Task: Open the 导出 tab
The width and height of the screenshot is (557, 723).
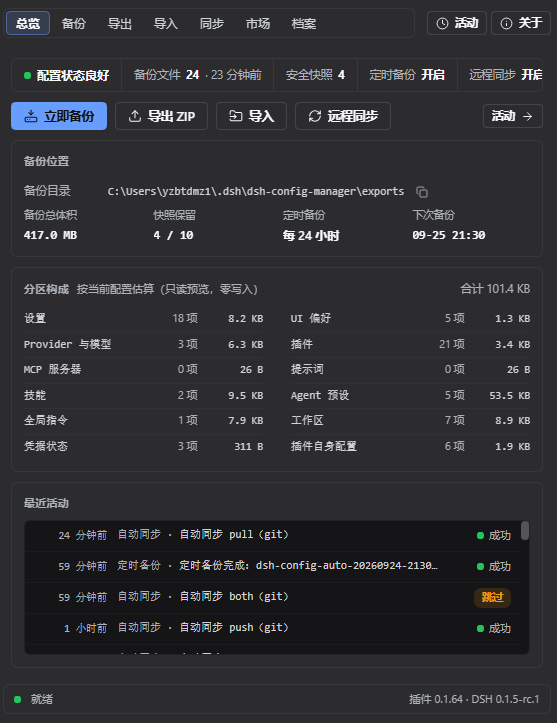Action: (x=120, y=23)
